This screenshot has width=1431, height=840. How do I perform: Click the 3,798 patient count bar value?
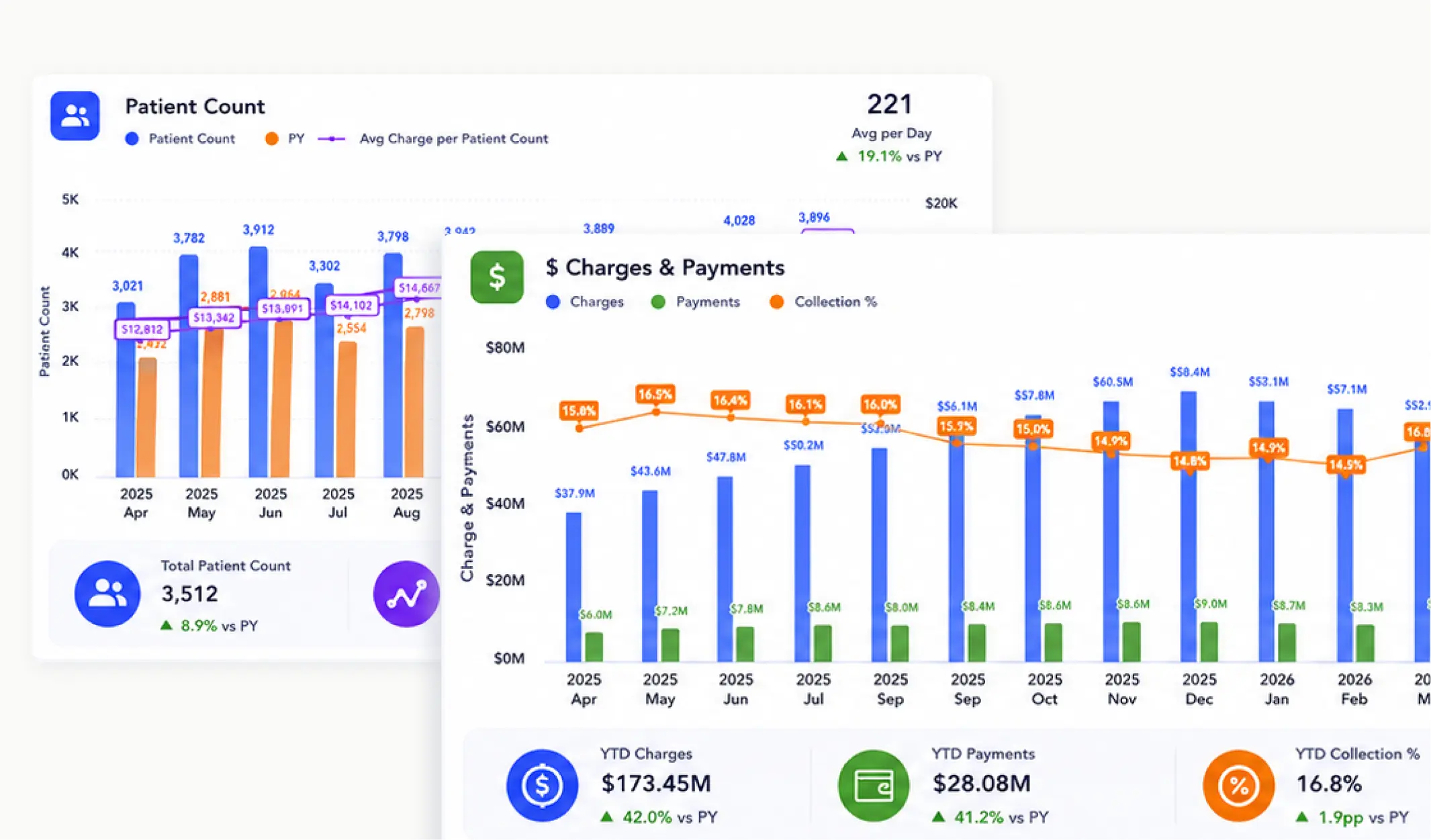coord(393,237)
